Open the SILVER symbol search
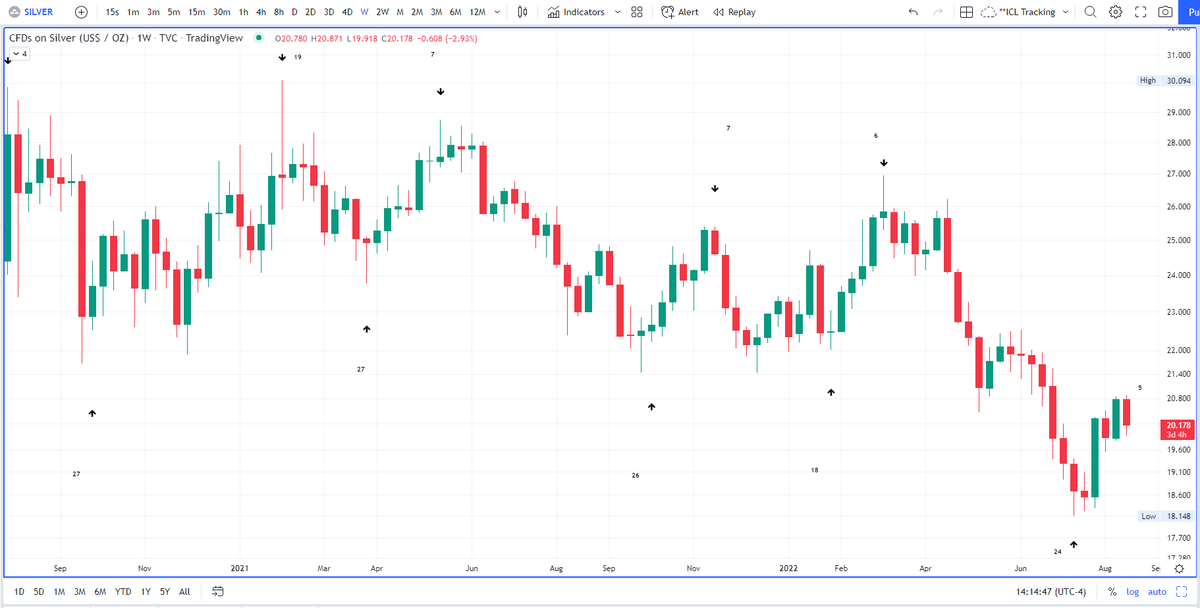 coord(32,12)
